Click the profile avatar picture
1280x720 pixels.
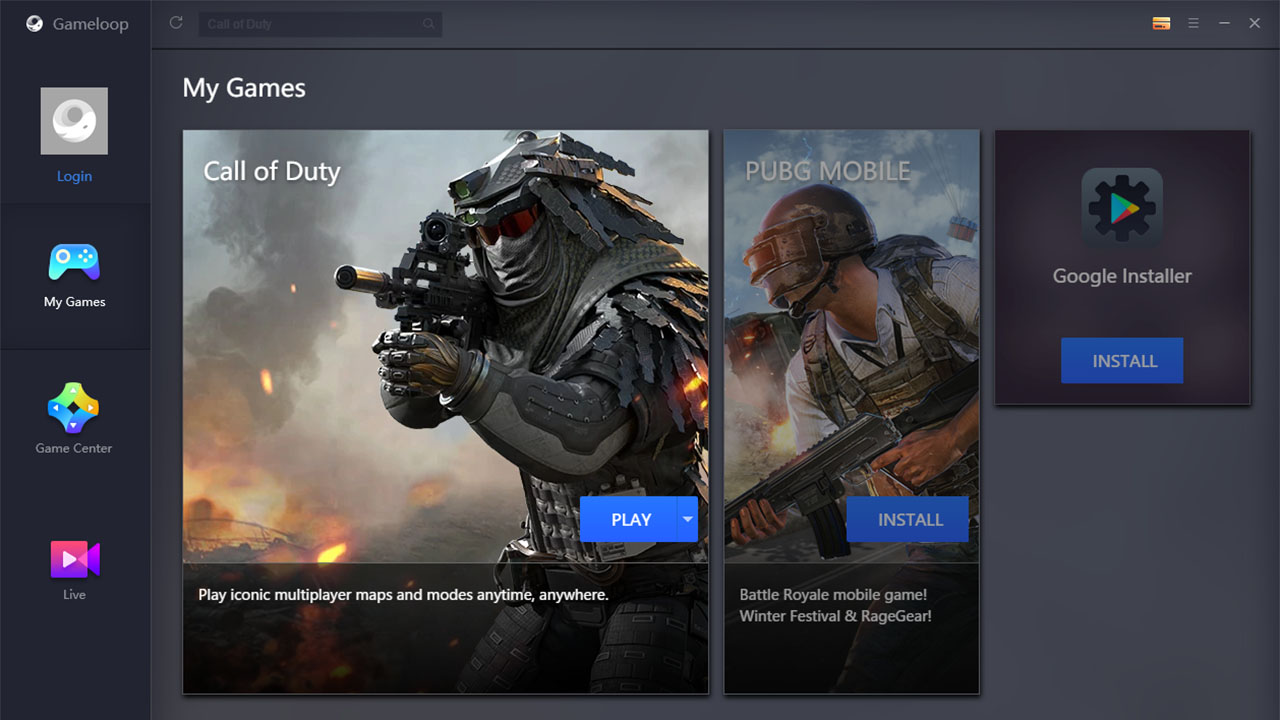point(74,121)
